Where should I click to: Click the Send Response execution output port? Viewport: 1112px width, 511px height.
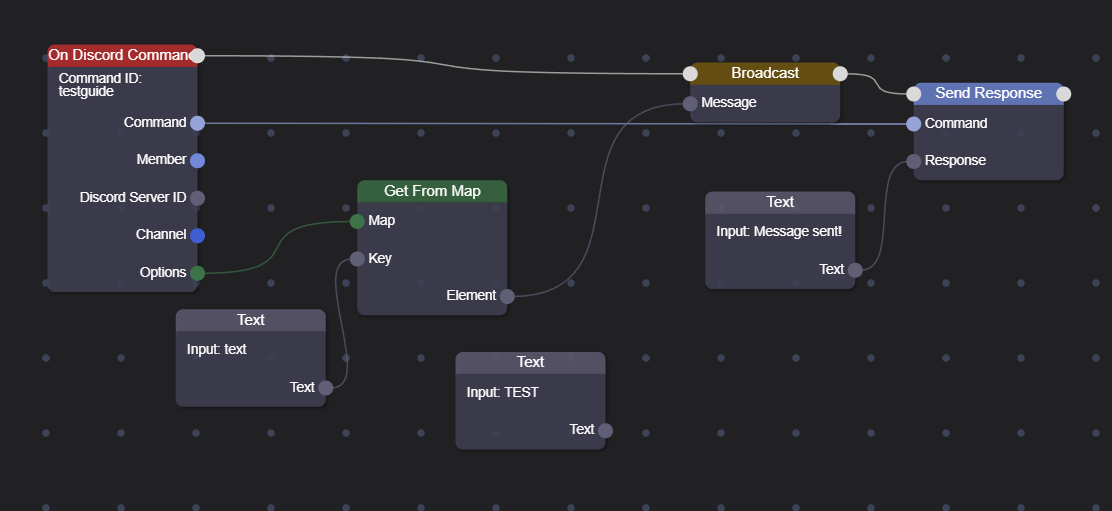[x=1064, y=94]
